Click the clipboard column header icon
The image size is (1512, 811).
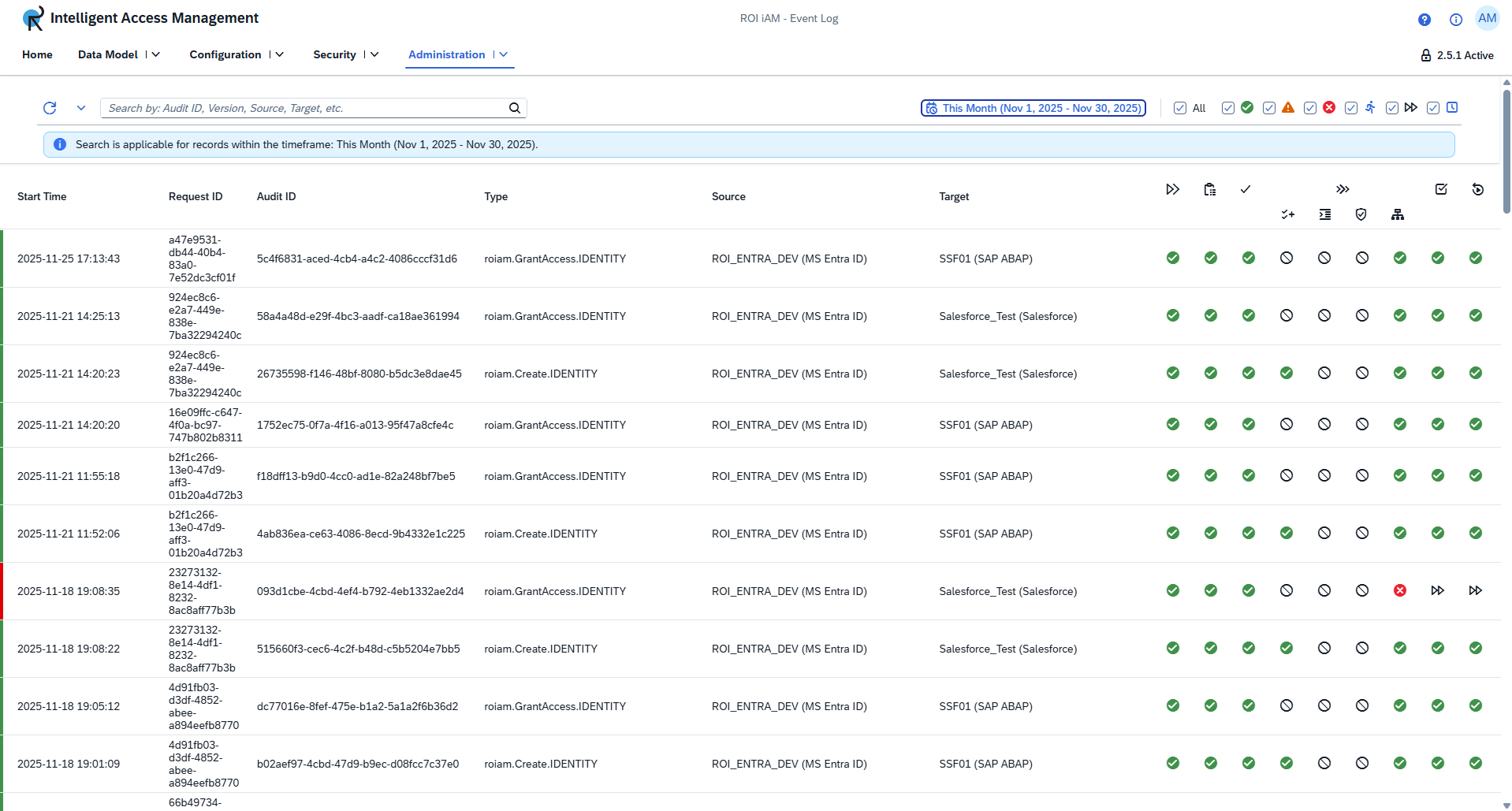[1210, 189]
